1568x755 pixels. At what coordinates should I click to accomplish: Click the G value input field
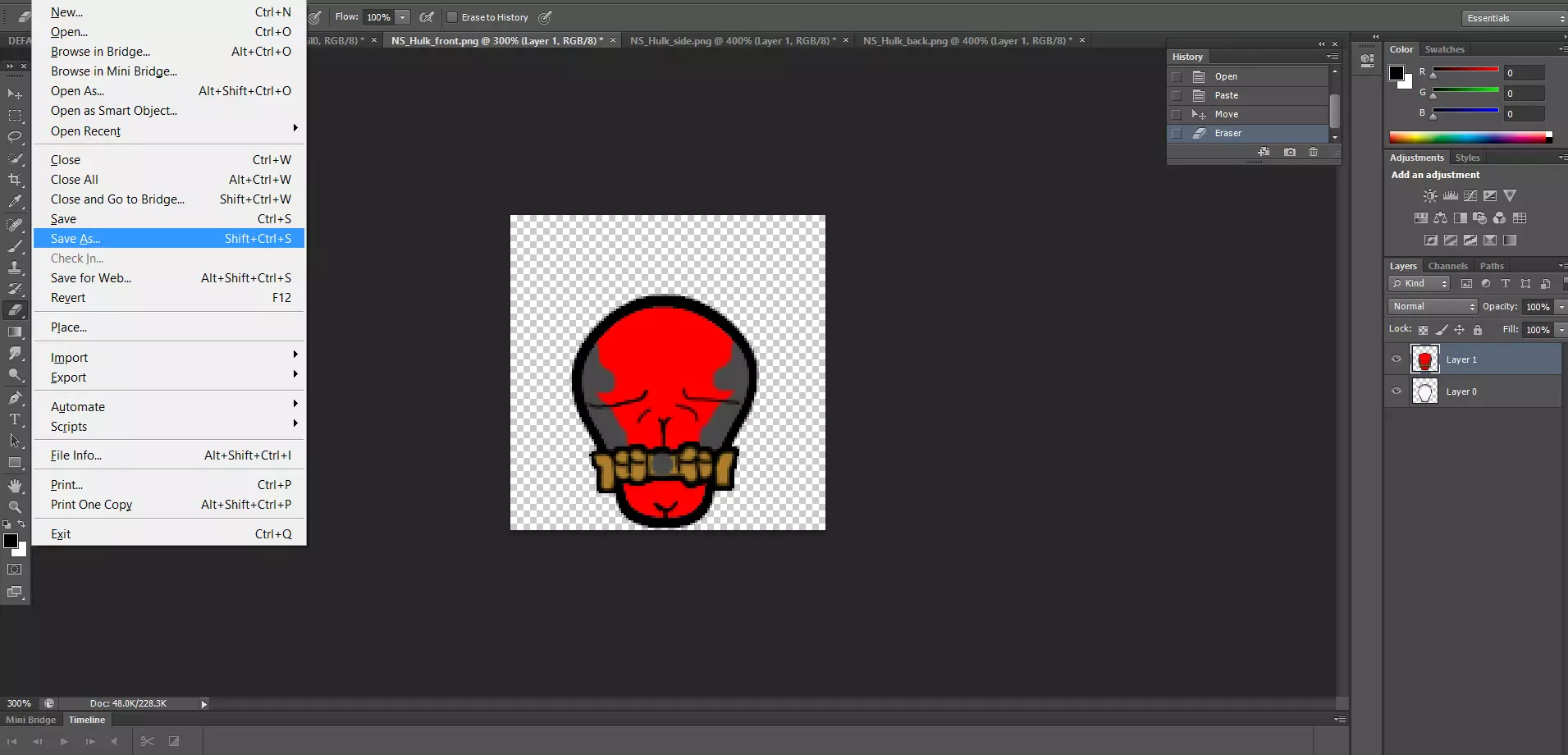pos(1525,94)
